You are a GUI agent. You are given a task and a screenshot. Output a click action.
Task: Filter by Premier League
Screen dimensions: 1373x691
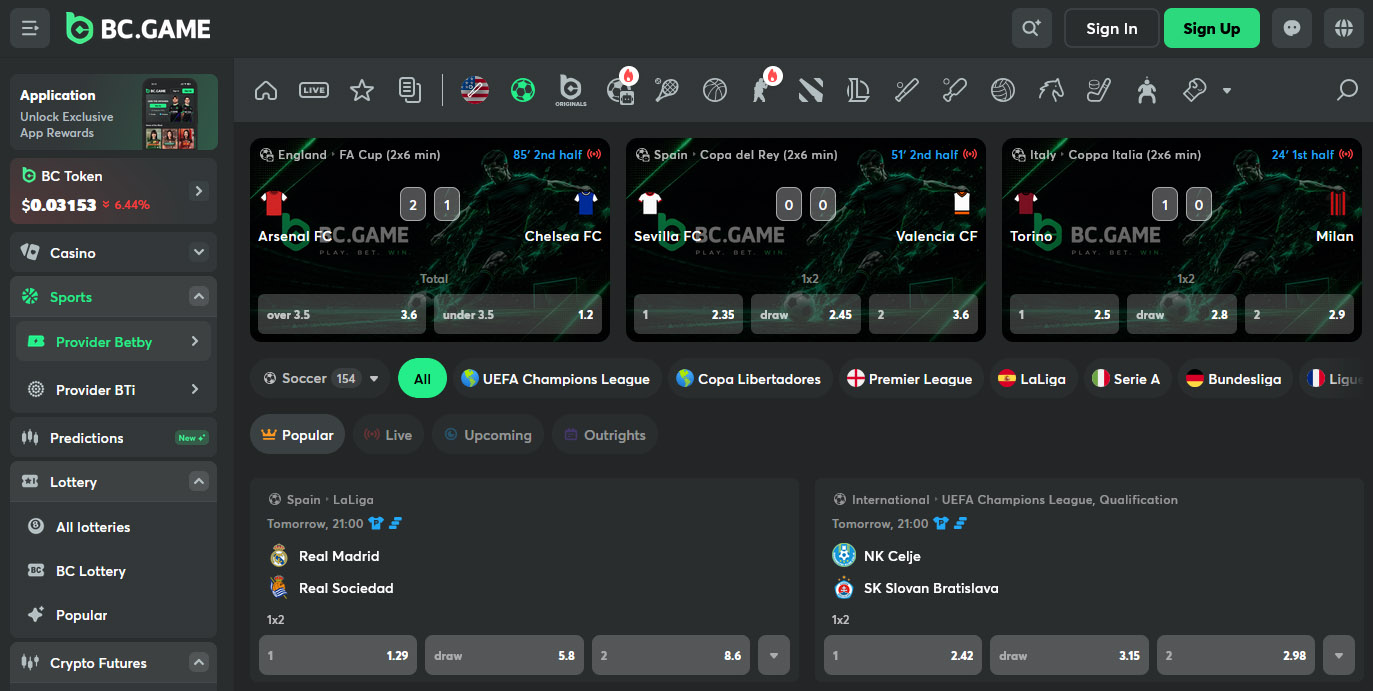pos(910,379)
